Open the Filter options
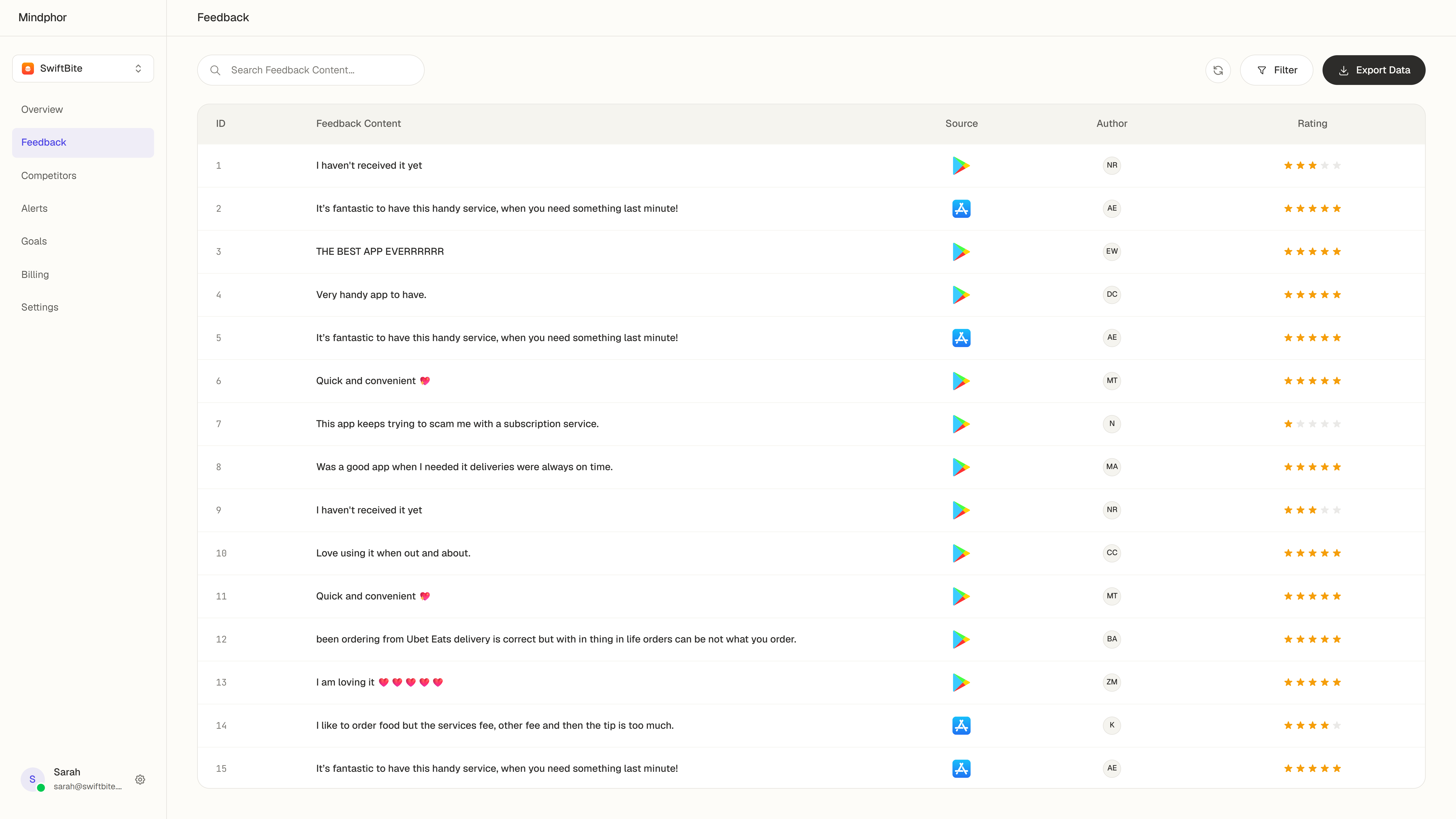The image size is (1456, 819). (x=1276, y=70)
